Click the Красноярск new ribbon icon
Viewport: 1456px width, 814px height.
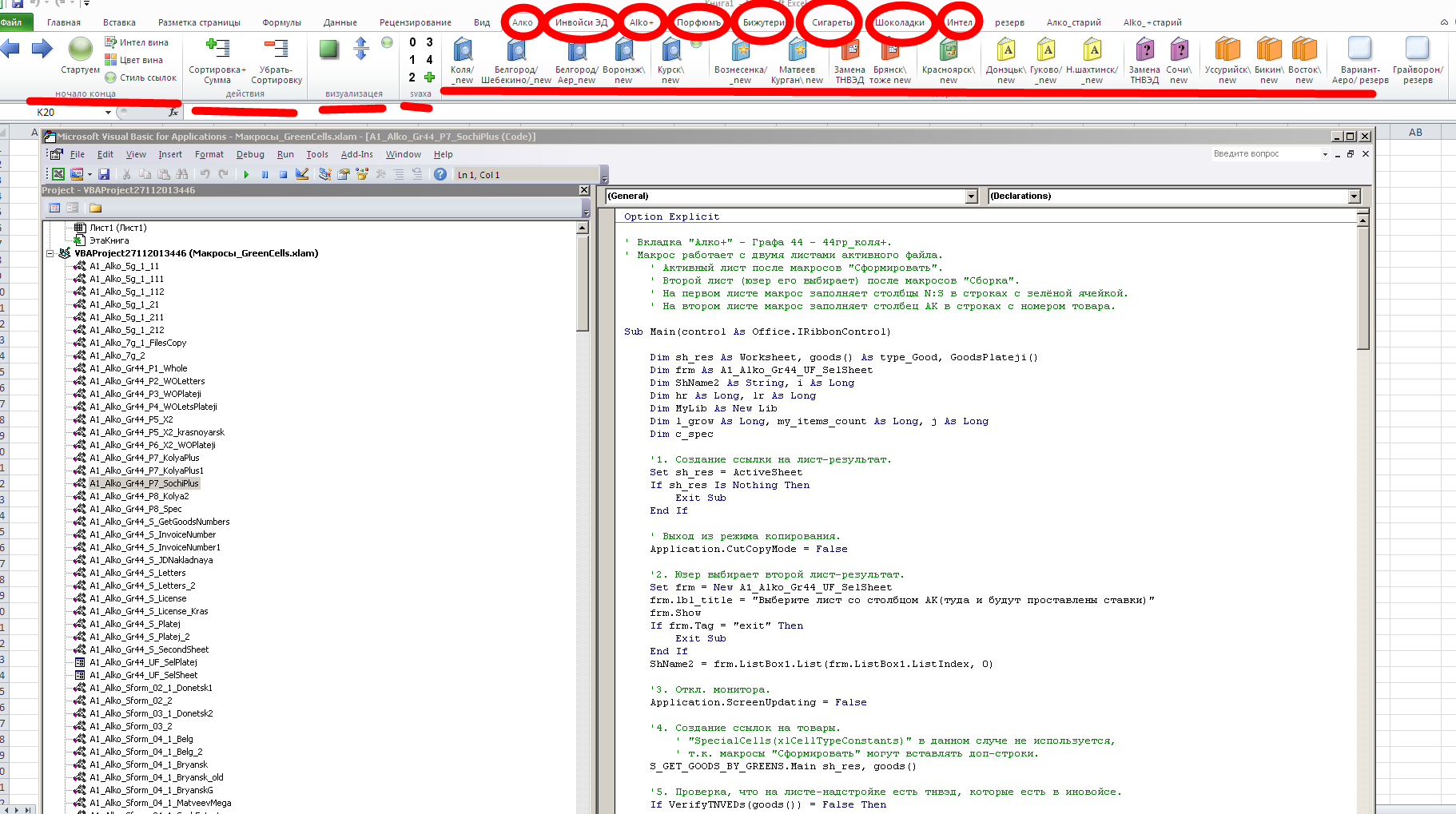pyautogui.click(x=948, y=51)
